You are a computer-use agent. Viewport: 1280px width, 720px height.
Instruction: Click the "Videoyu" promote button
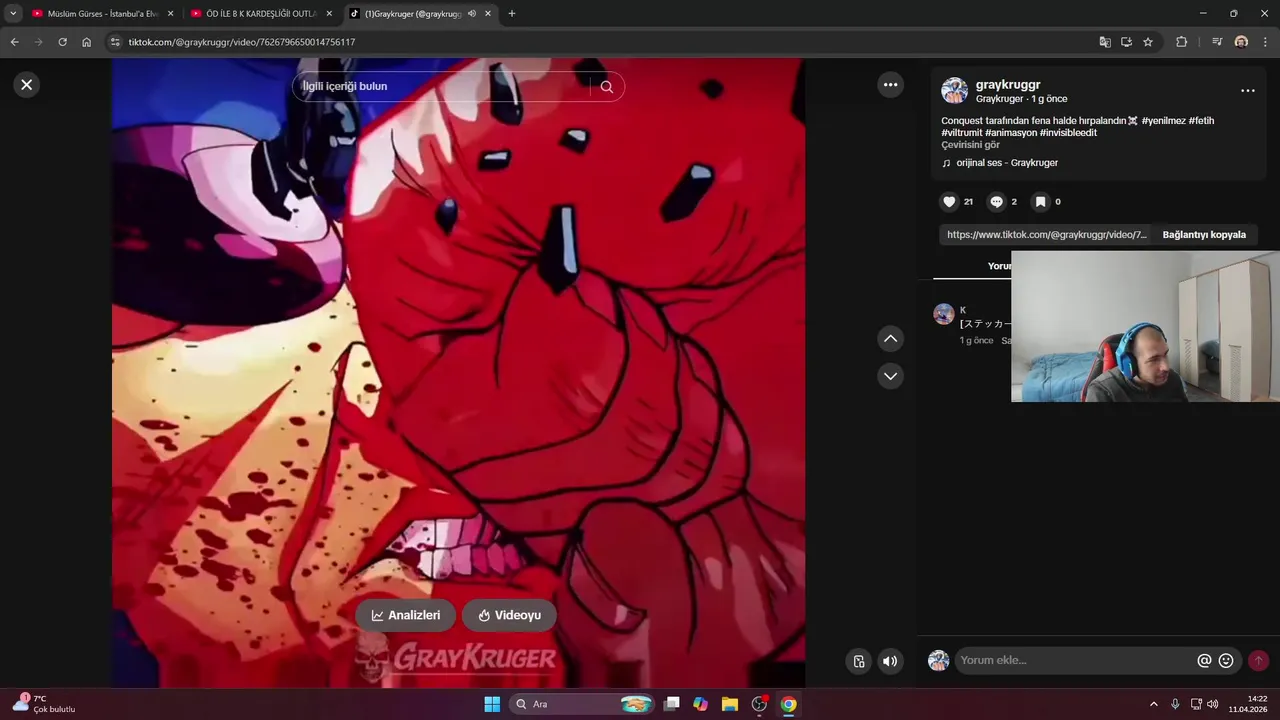[x=509, y=616]
